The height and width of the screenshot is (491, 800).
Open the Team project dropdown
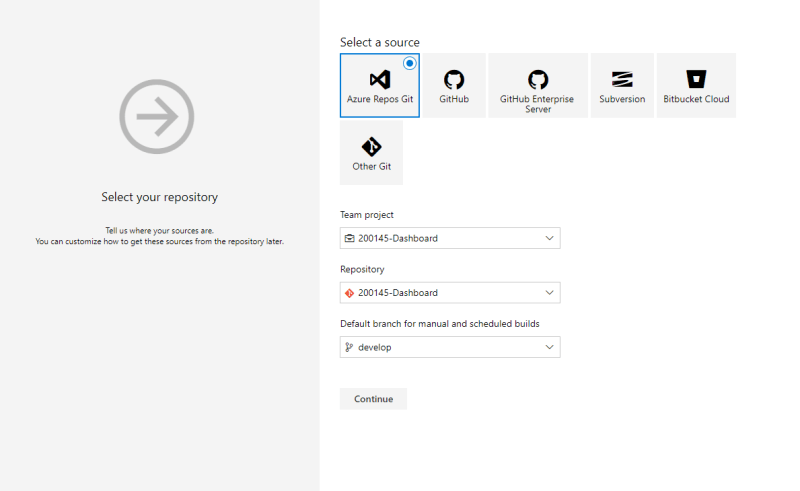450,238
